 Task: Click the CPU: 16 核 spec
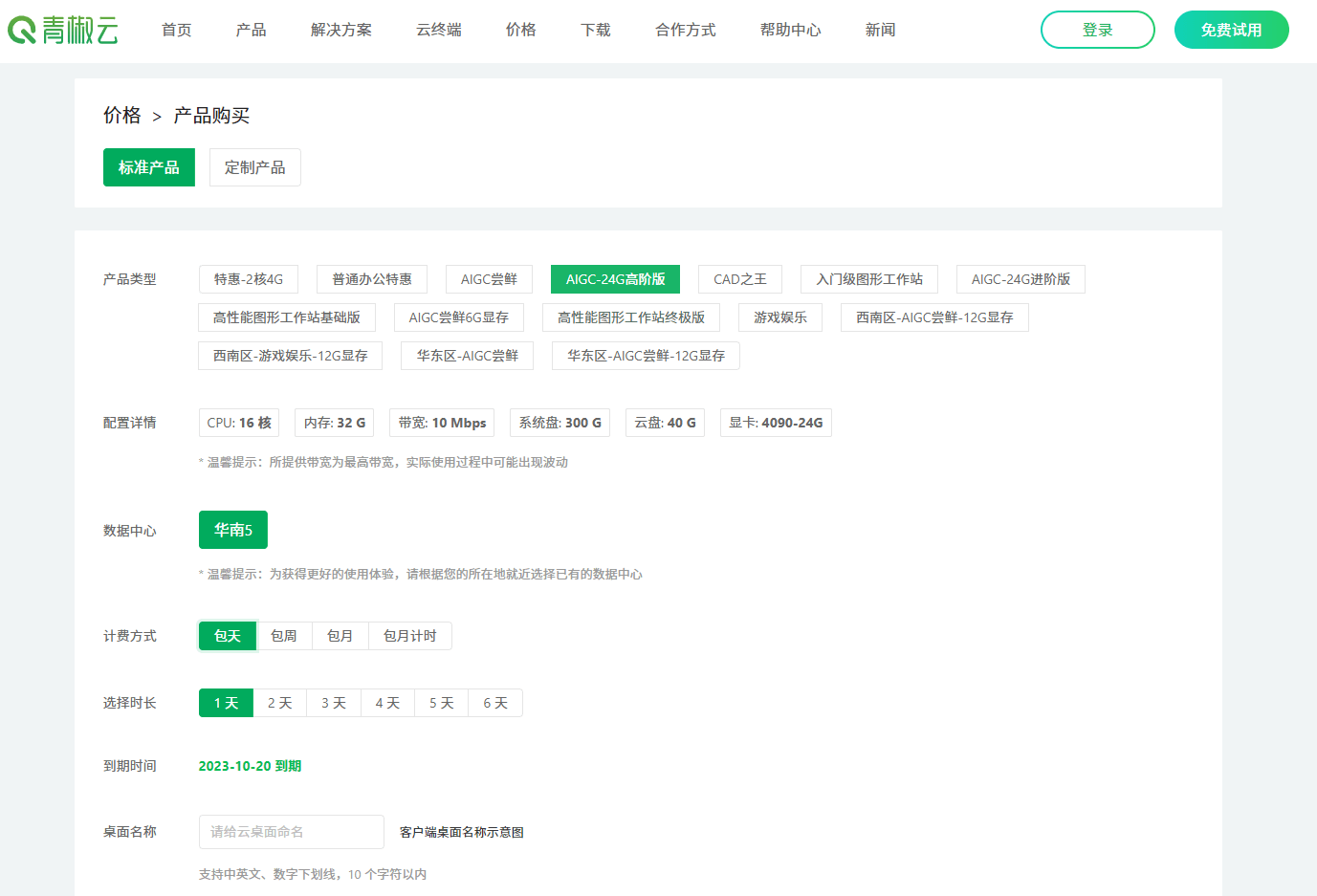click(239, 423)
